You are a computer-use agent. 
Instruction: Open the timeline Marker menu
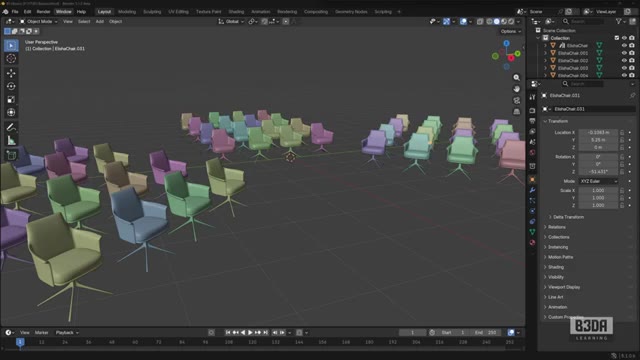point(41,333)
